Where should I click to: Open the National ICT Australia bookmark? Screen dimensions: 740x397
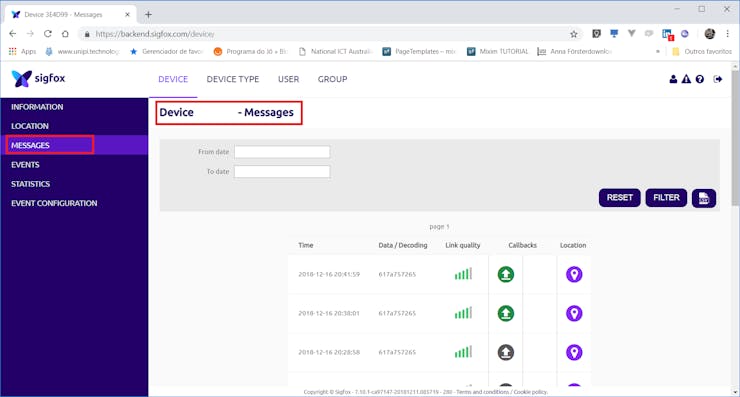click(336, 51)
